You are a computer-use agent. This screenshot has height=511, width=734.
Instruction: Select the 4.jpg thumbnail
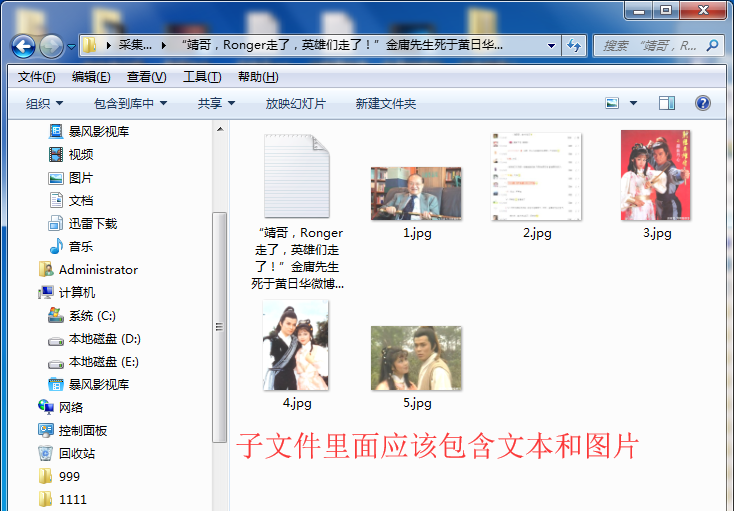click(x=296, y=345)
